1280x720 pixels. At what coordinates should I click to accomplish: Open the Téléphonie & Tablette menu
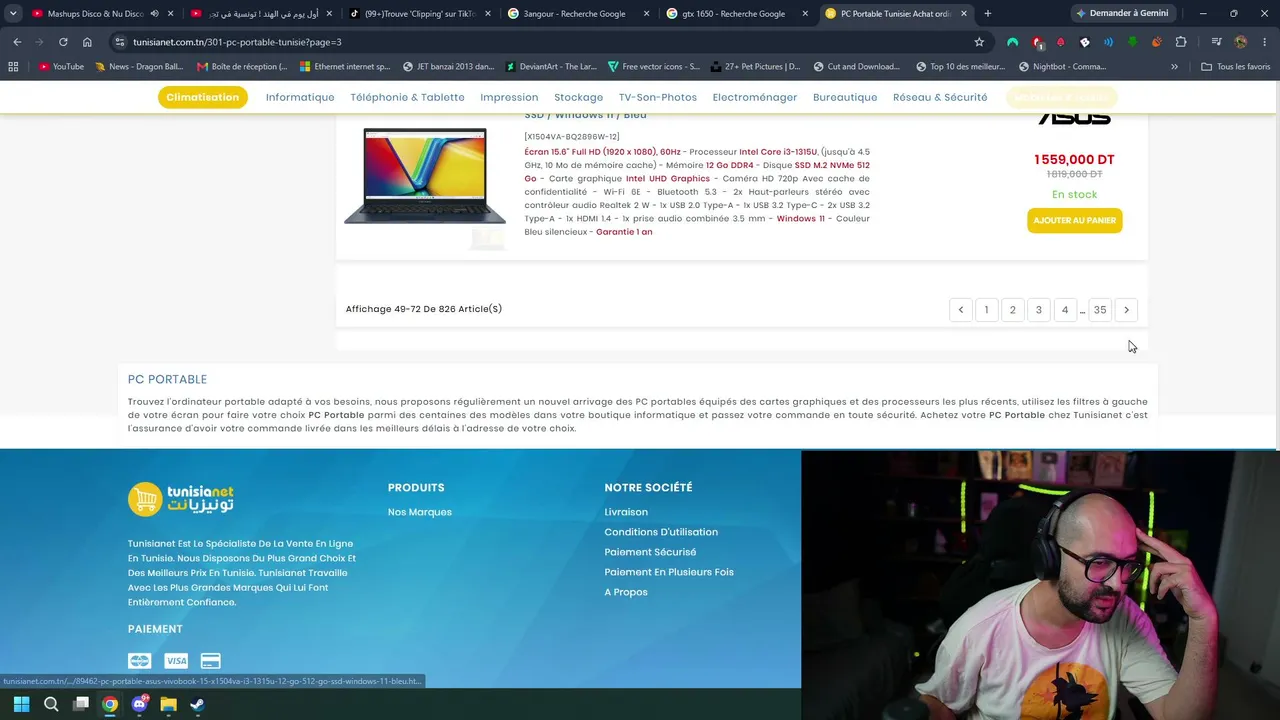(407, 97)
